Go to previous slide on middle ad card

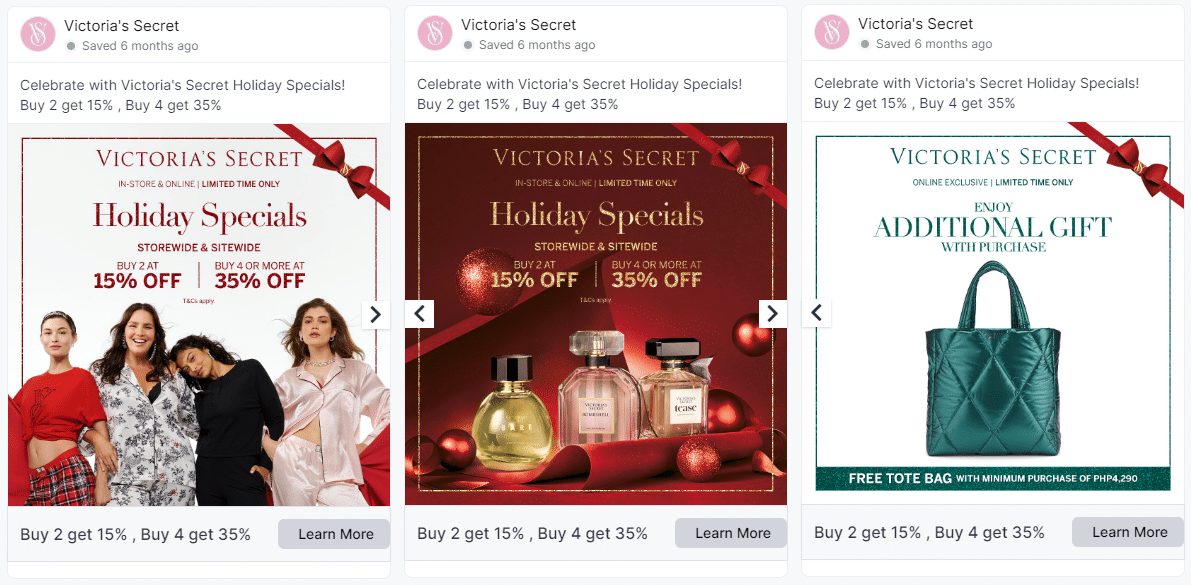tap(420, 314)
